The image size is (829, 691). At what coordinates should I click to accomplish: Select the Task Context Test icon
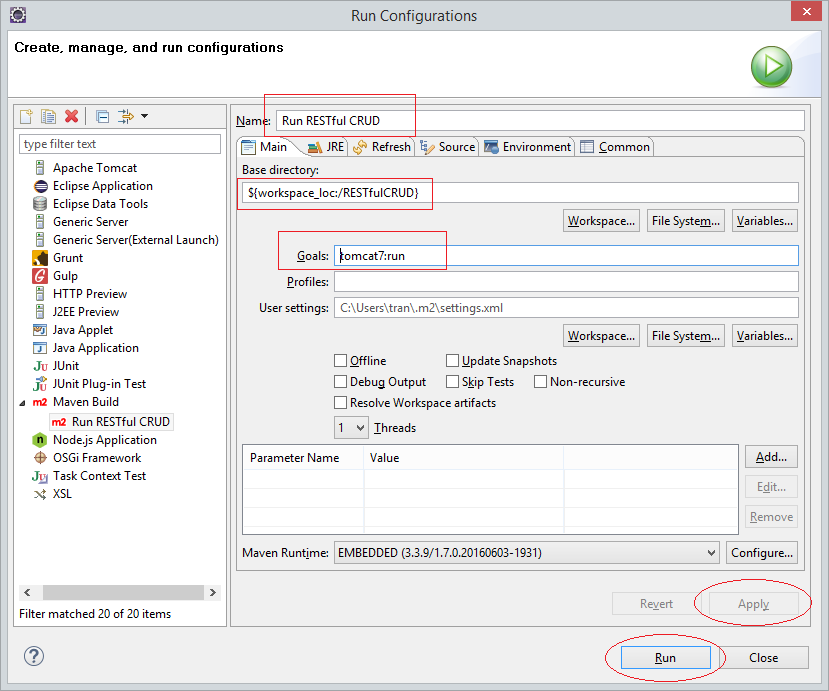40,476
